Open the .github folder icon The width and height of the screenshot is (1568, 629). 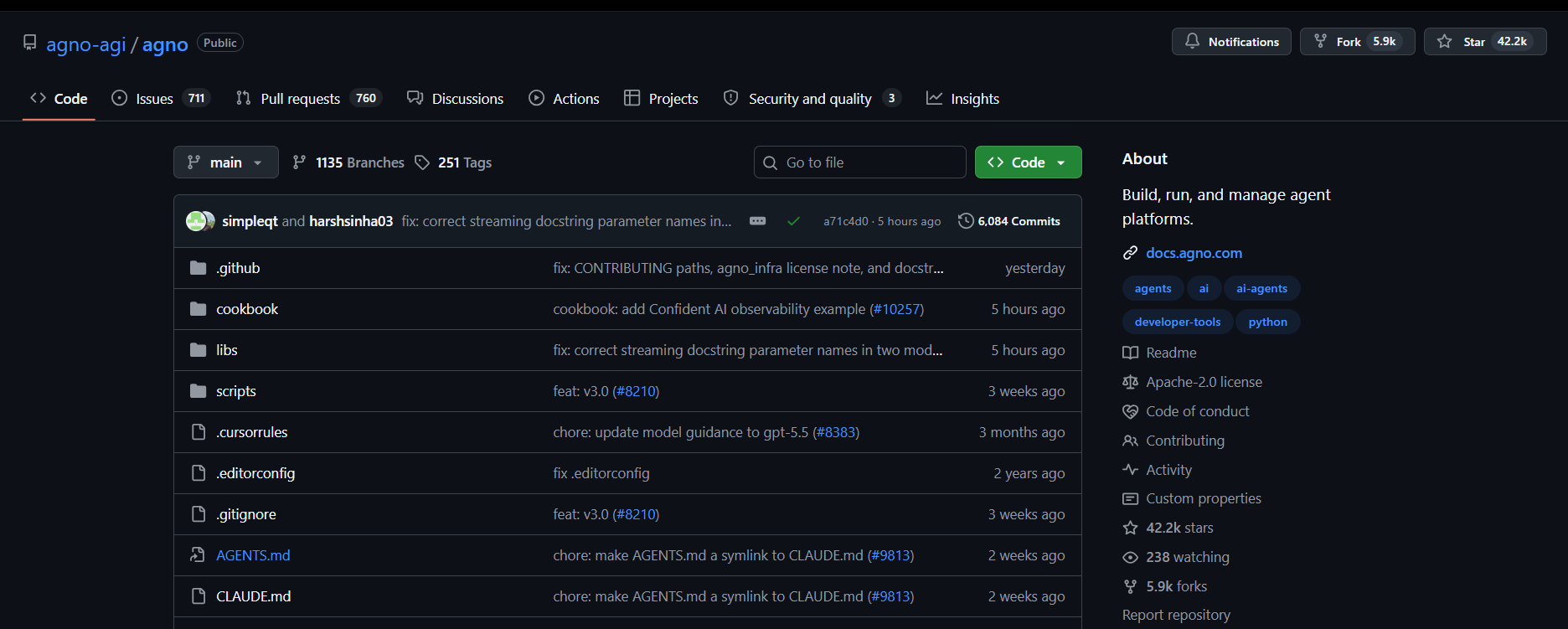point(199,268)
